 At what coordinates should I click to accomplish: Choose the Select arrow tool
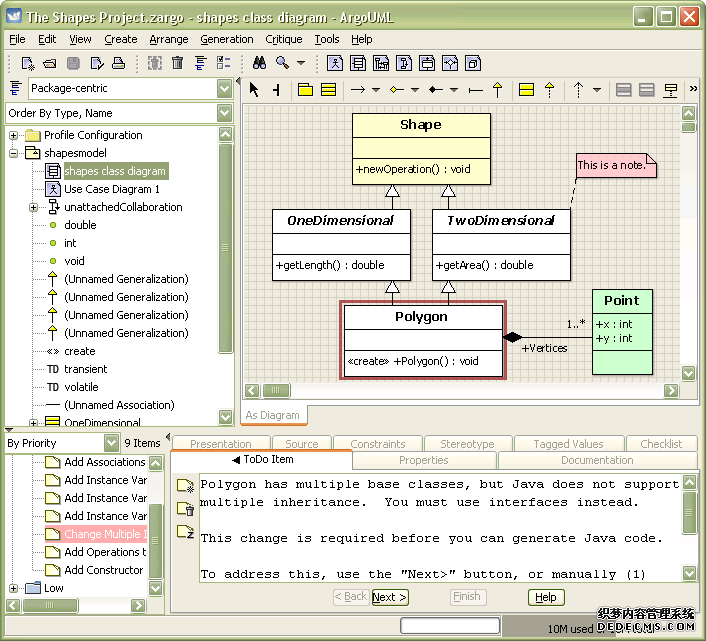[254, 90]
